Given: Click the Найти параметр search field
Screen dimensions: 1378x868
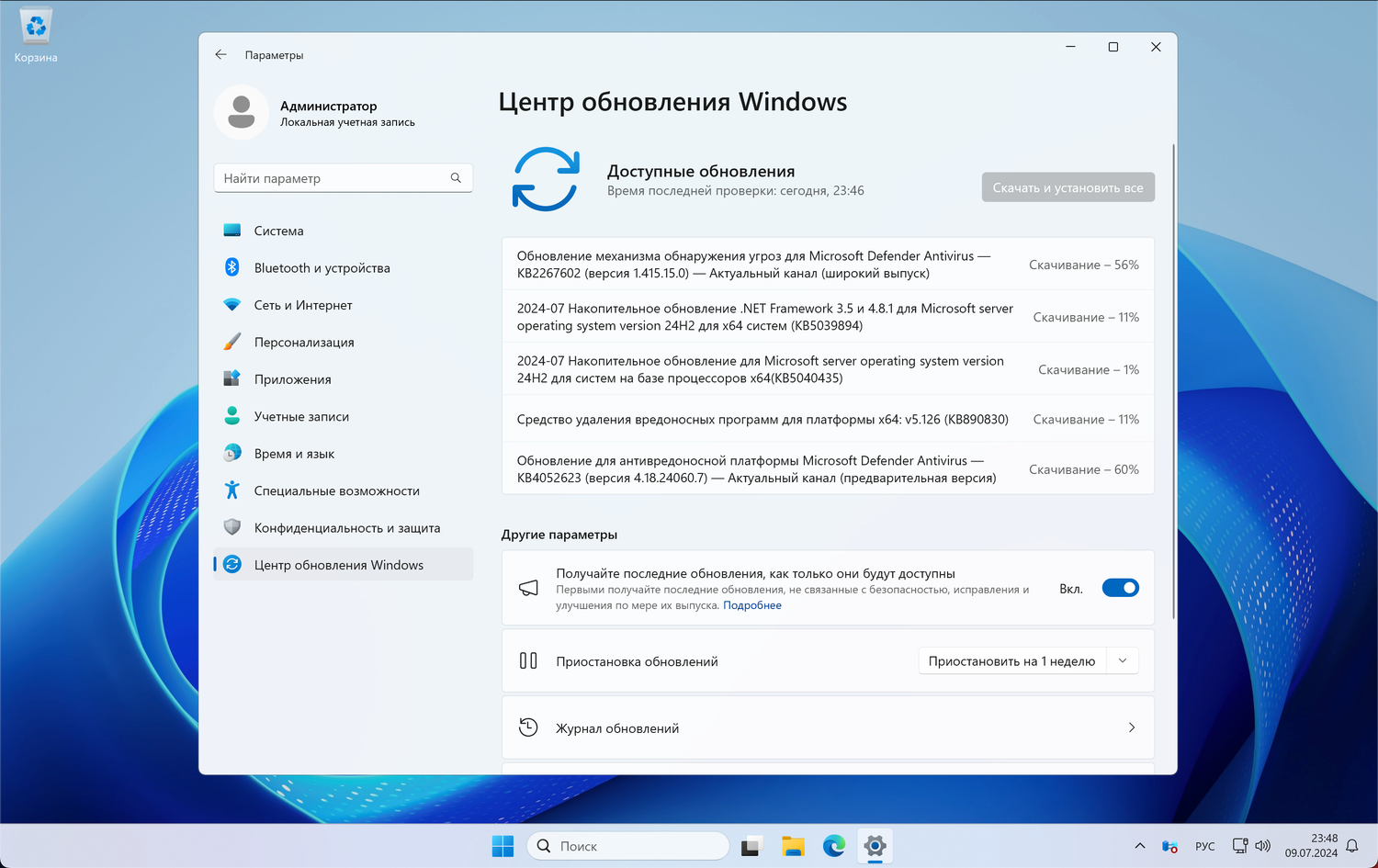Looking at the screenshot, I should pyautogui.click(x=344, y=178).
